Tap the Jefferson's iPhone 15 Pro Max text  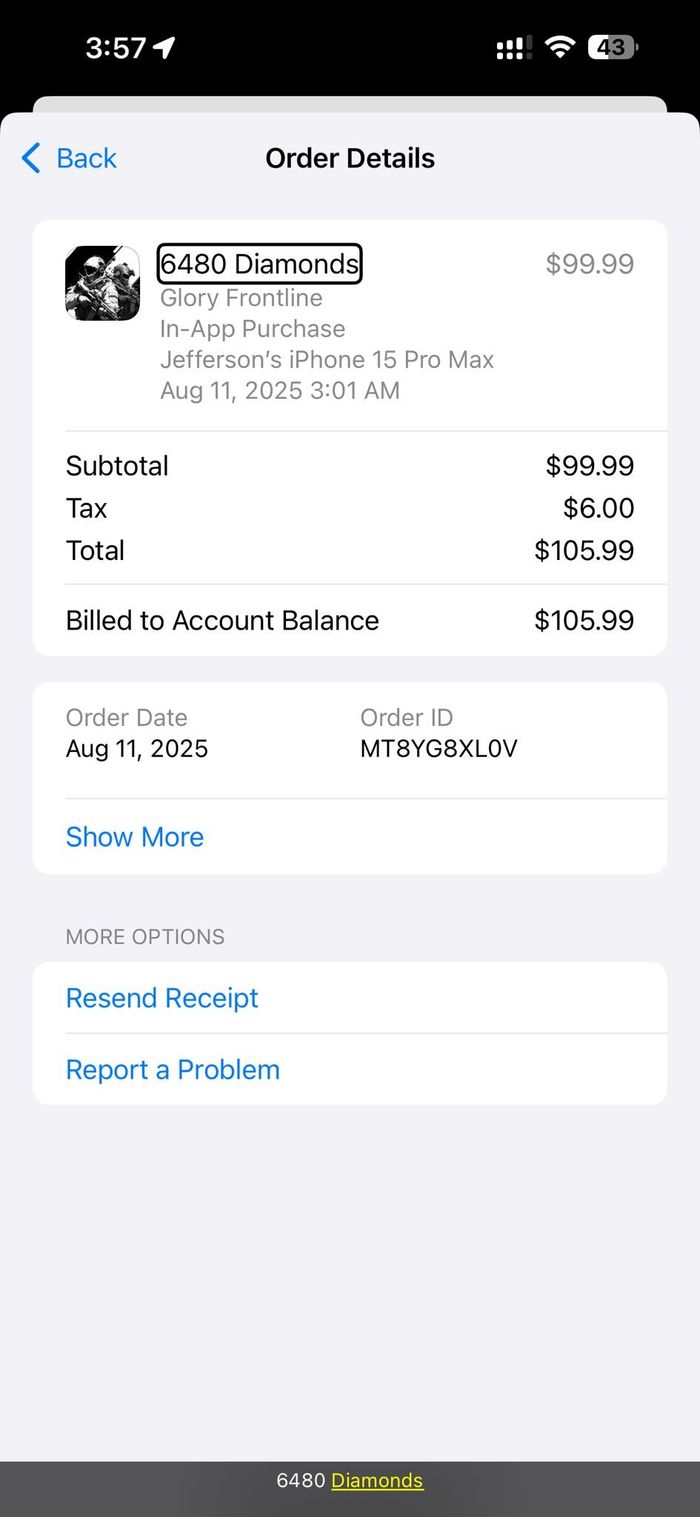point(327,360)
